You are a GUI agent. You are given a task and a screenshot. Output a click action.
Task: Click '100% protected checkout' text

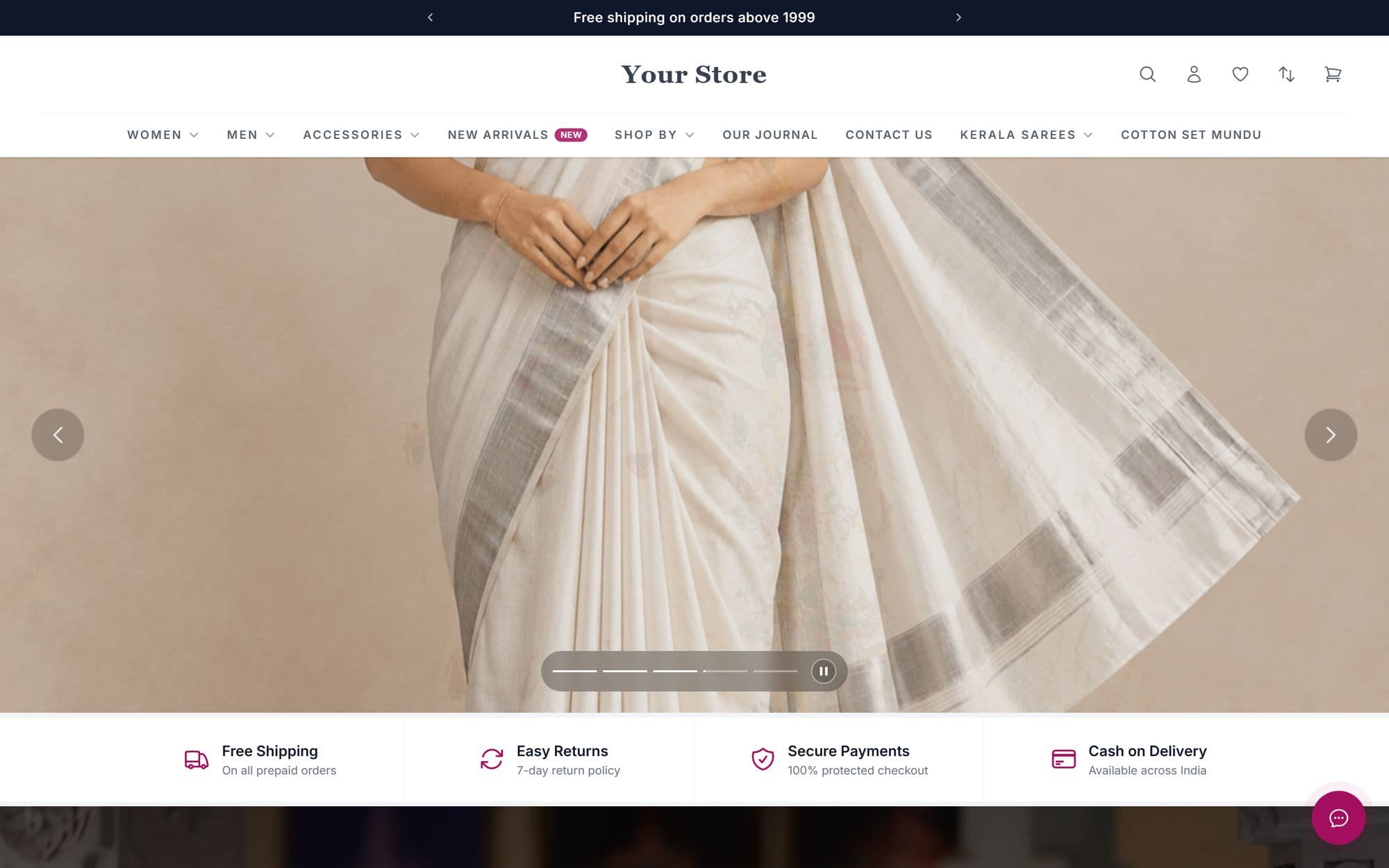858,771
